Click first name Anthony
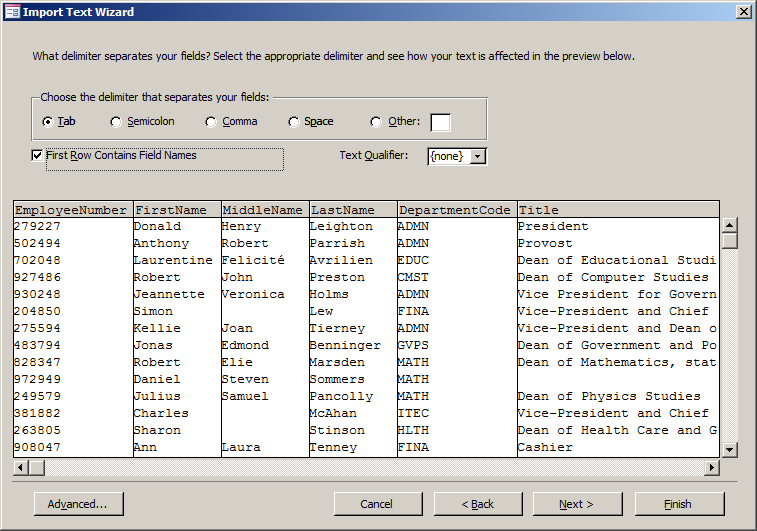757x531 pixels. click(161, 243)
